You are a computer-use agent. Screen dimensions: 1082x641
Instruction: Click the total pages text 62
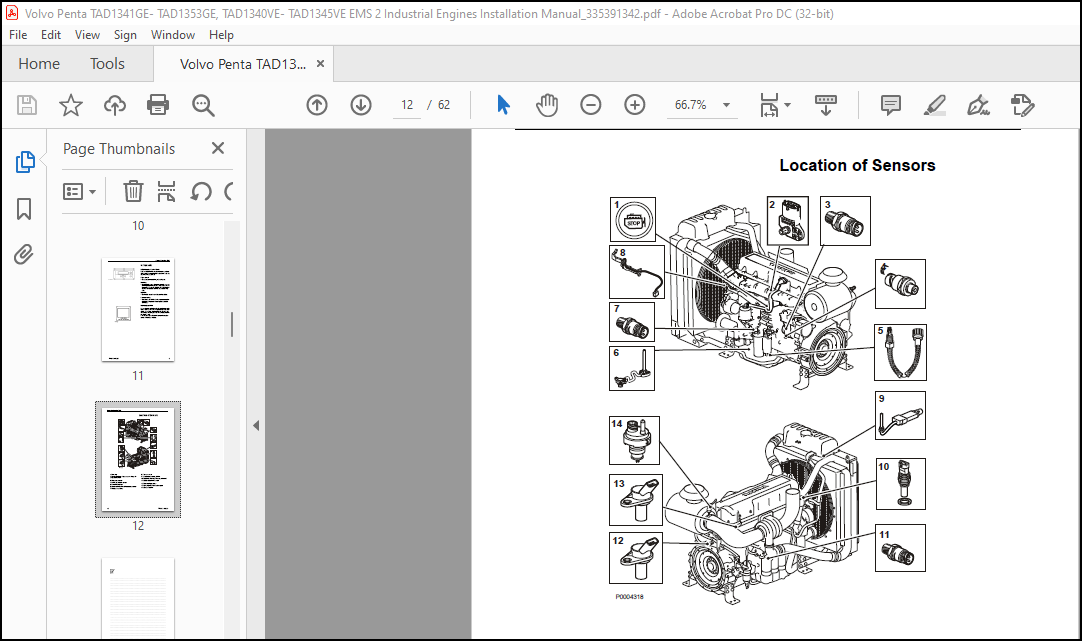click(x=444, y=105)
